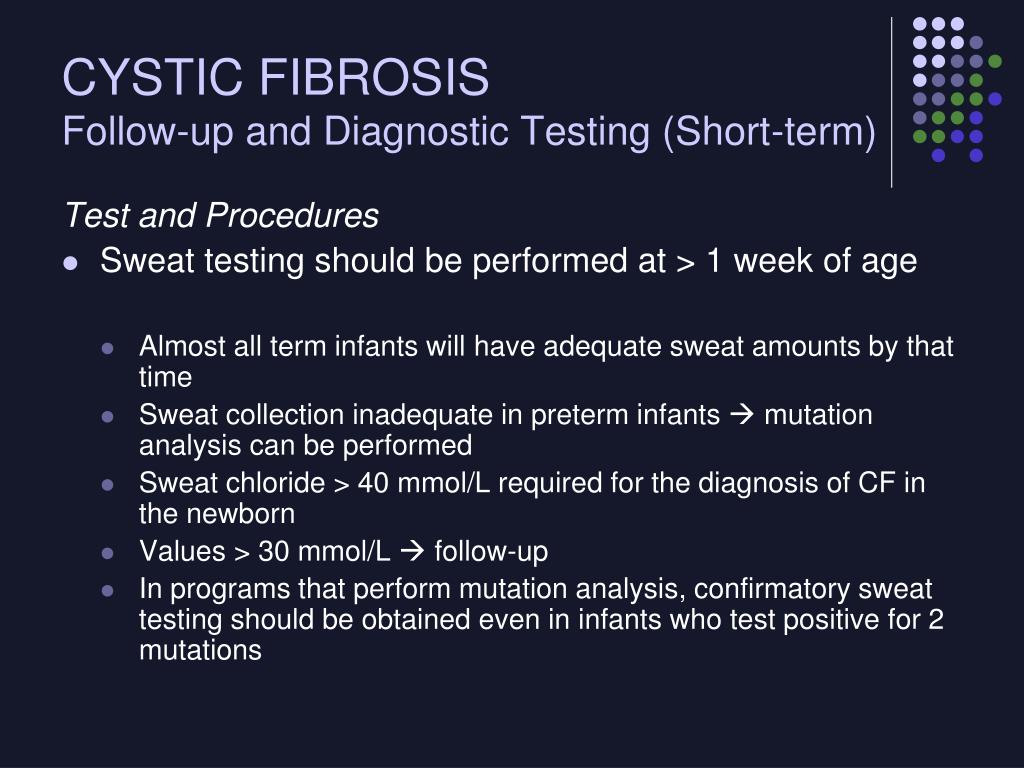Click the word mutations on last line
The width and height of the screenshot is (1024, 768).
click(200, 650)
